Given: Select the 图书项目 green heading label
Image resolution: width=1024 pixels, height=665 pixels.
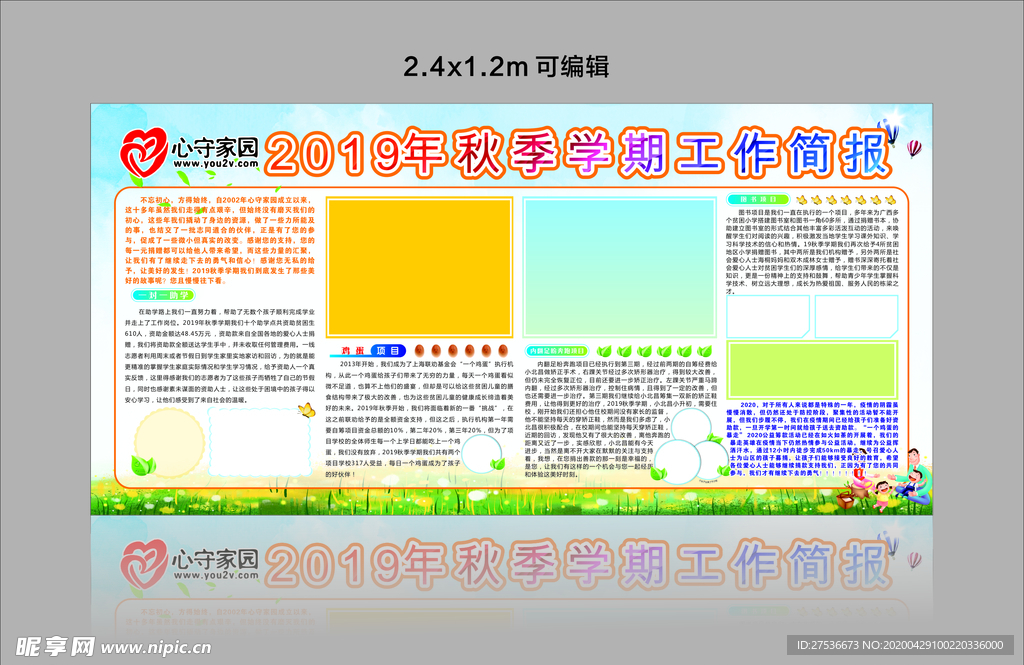Looking at the screenshot, I should pos(759,200).
